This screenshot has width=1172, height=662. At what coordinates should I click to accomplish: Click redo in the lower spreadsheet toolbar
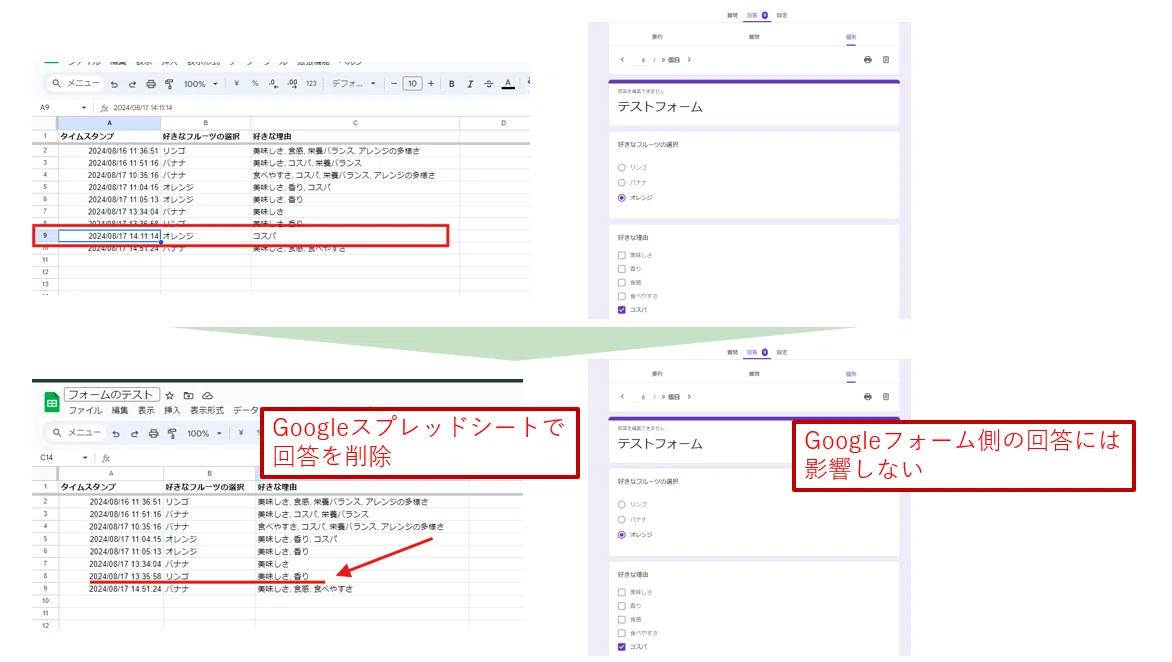pos(135,433)
